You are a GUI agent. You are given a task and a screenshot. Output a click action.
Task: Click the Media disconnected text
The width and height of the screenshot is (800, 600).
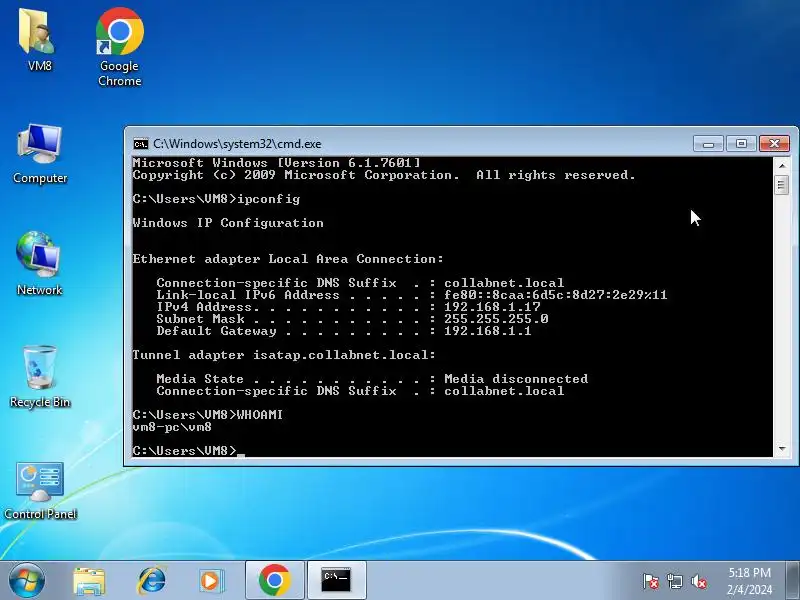click(516, 379)
